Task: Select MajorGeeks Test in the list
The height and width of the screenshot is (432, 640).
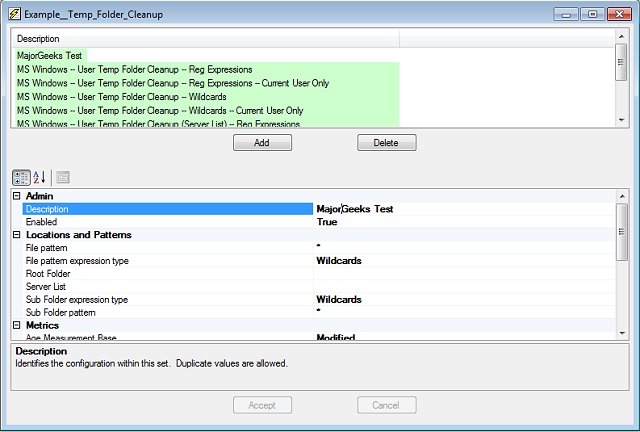Action: point(49,56)
